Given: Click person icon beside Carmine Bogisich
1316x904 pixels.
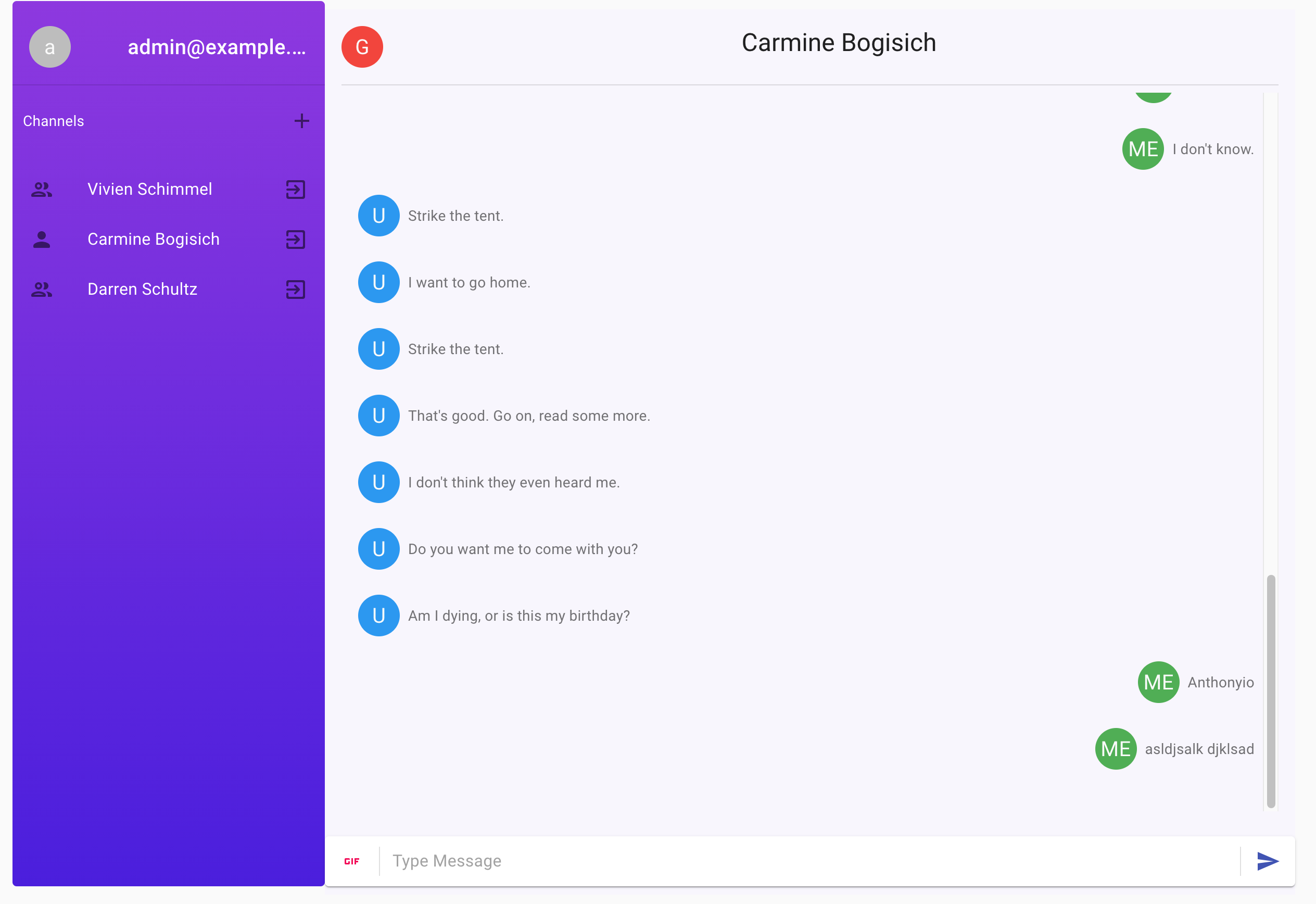Looking at the screenshot, I should tap(41, 239).
